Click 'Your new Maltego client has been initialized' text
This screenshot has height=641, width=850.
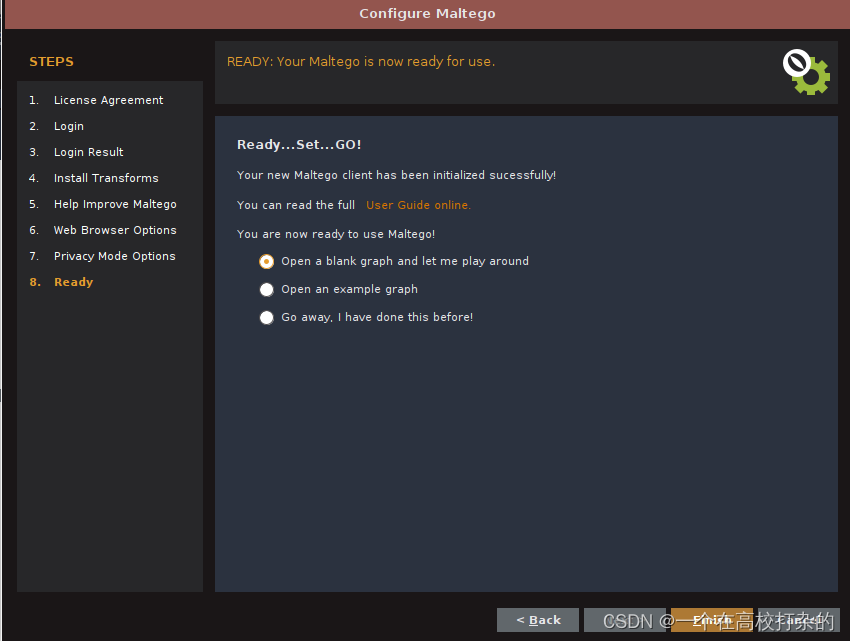(396, 175)
